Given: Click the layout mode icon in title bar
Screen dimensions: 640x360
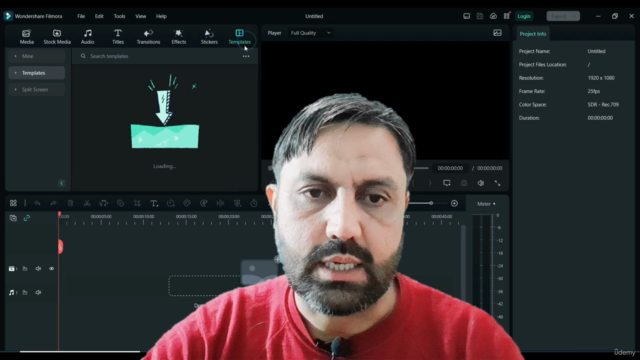Looking at the screenshot, I should pos(467,16).
